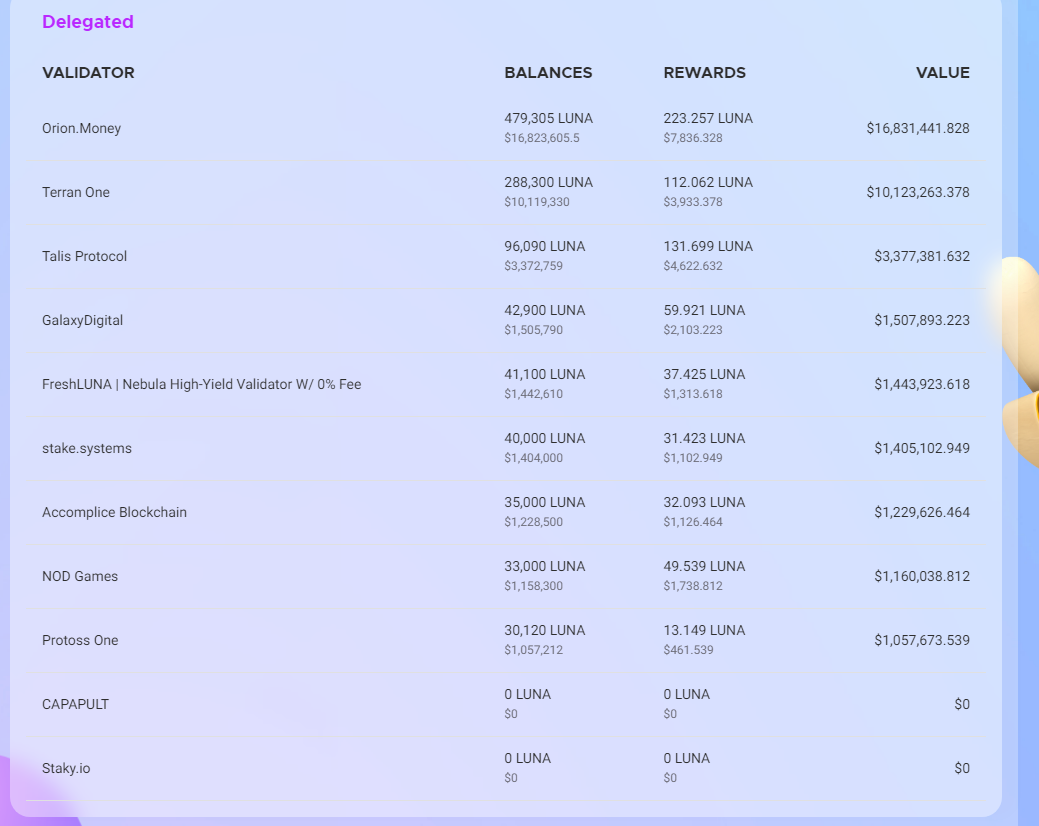Click the 32.093 LUNA reward
The image size is (1039, 826).
point(704,503)
